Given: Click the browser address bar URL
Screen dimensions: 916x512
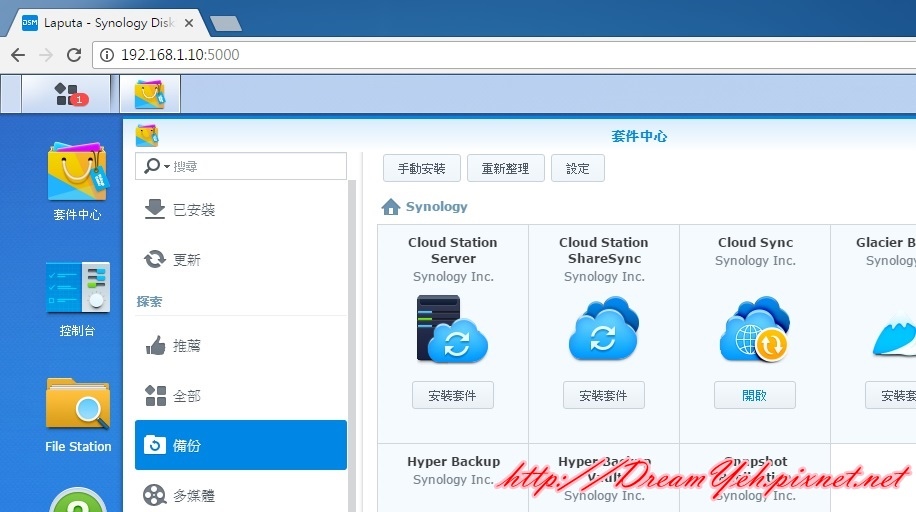Looking at the screenshot, I should pyautogui.click(x=180, y=55).
